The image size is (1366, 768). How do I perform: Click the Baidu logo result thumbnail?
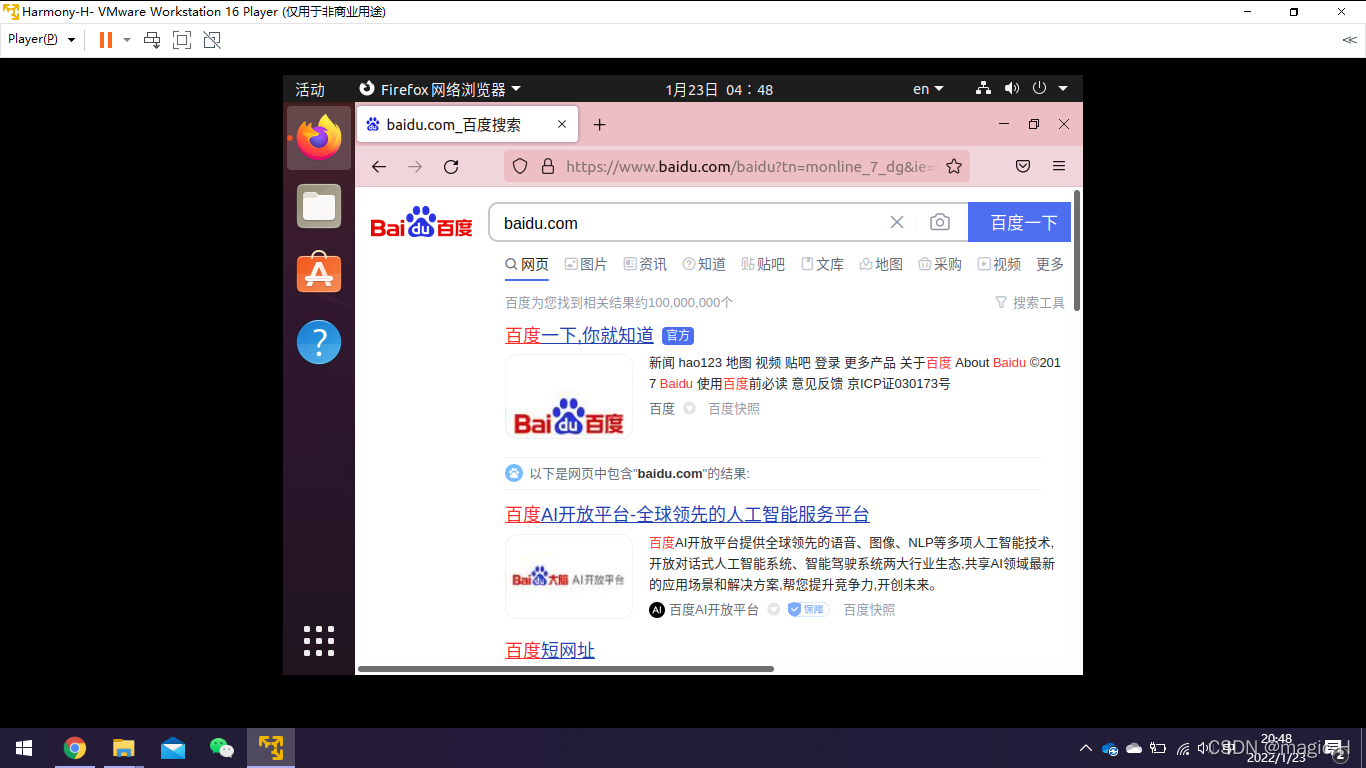pos(569,396)
